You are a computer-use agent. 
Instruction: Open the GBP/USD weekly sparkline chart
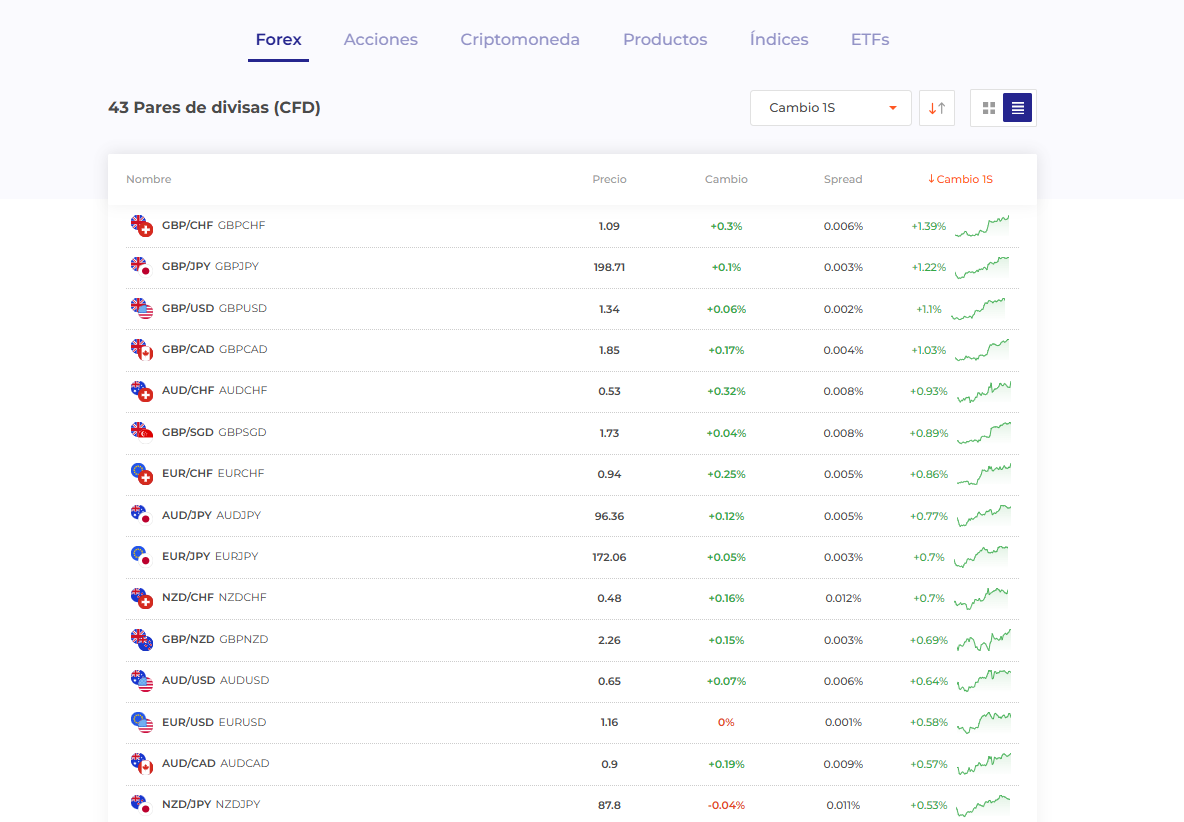point(978,309)
